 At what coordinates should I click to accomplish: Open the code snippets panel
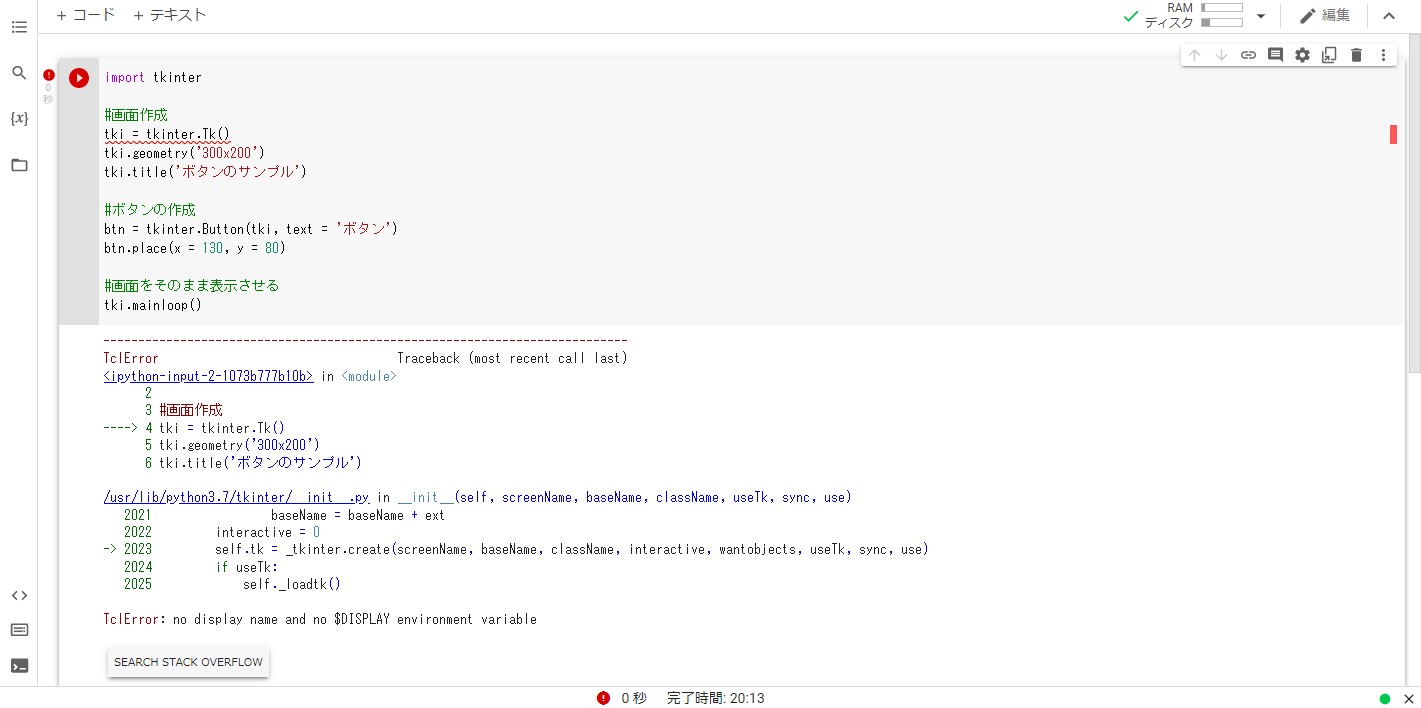pos(19,595)
